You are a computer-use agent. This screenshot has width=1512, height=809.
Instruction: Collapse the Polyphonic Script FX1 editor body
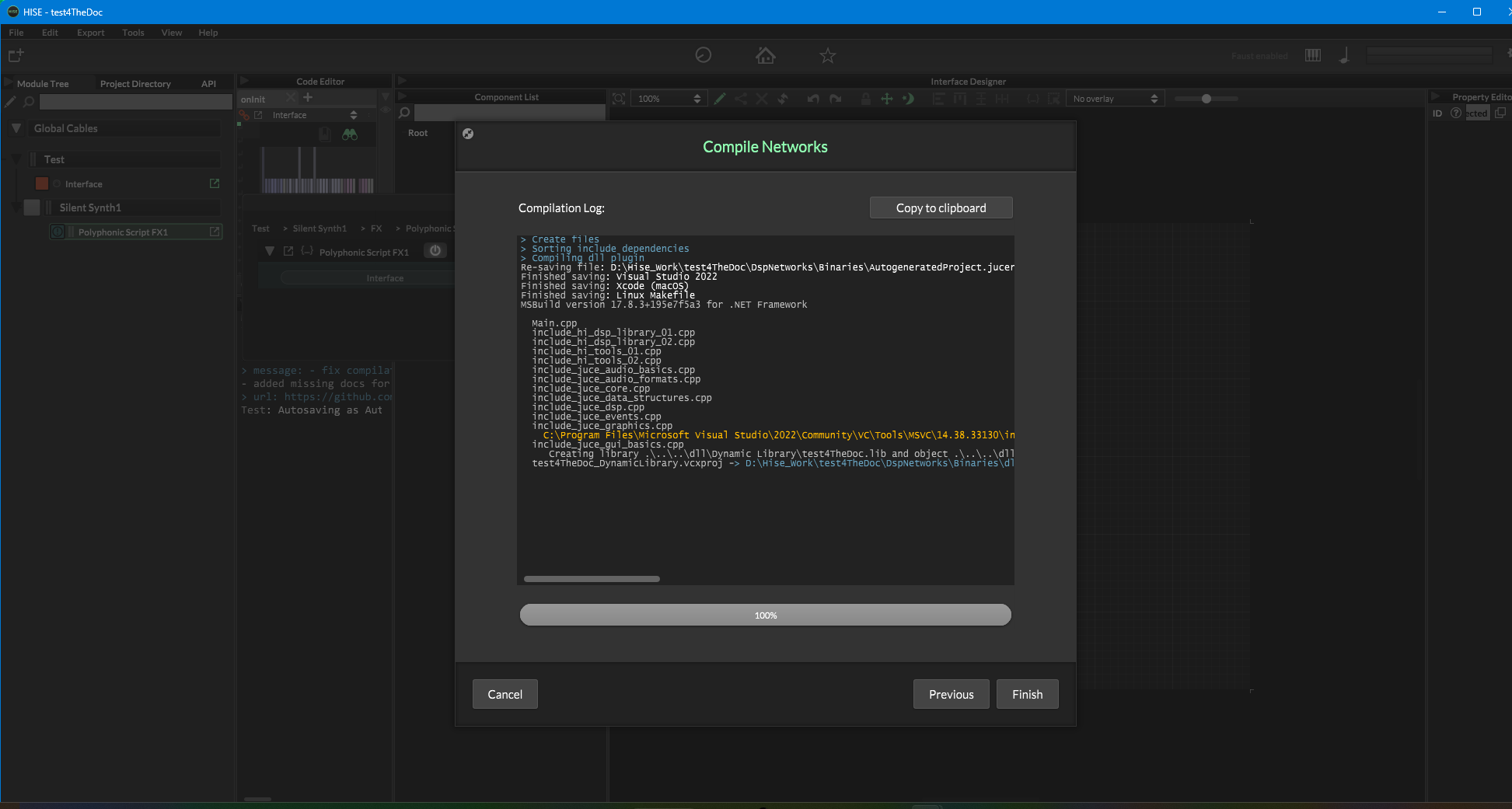pos(269,251)
